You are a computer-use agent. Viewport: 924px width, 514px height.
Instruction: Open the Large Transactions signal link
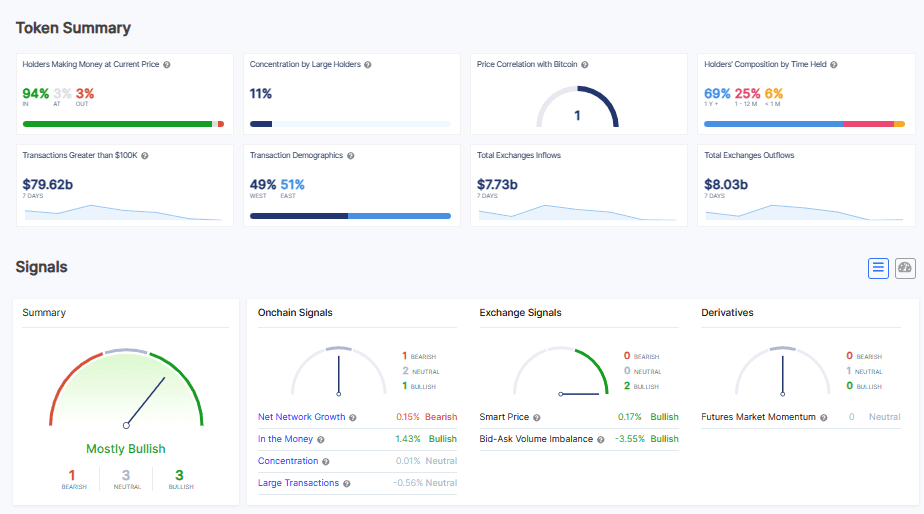[x=298, y=483]
